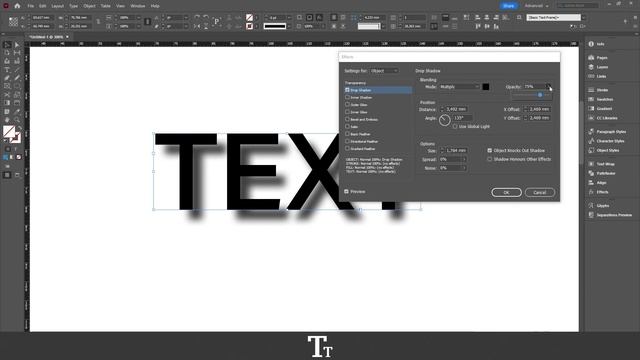Open the Gradient panel
The image size is (640, 360).
(600, 109)
